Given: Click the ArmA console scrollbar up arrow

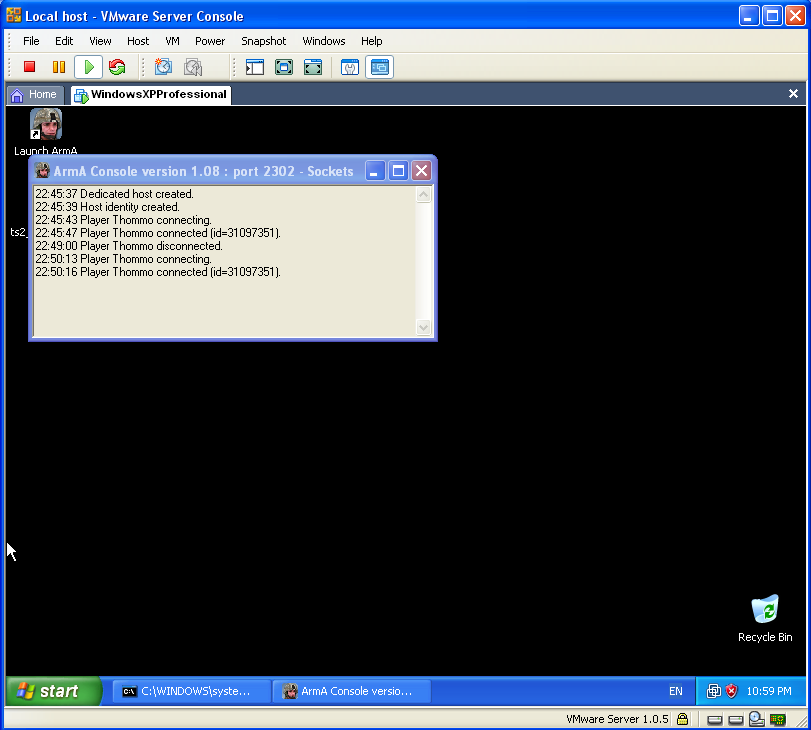Looking at the screenshot, I should [x=424, y=195].
